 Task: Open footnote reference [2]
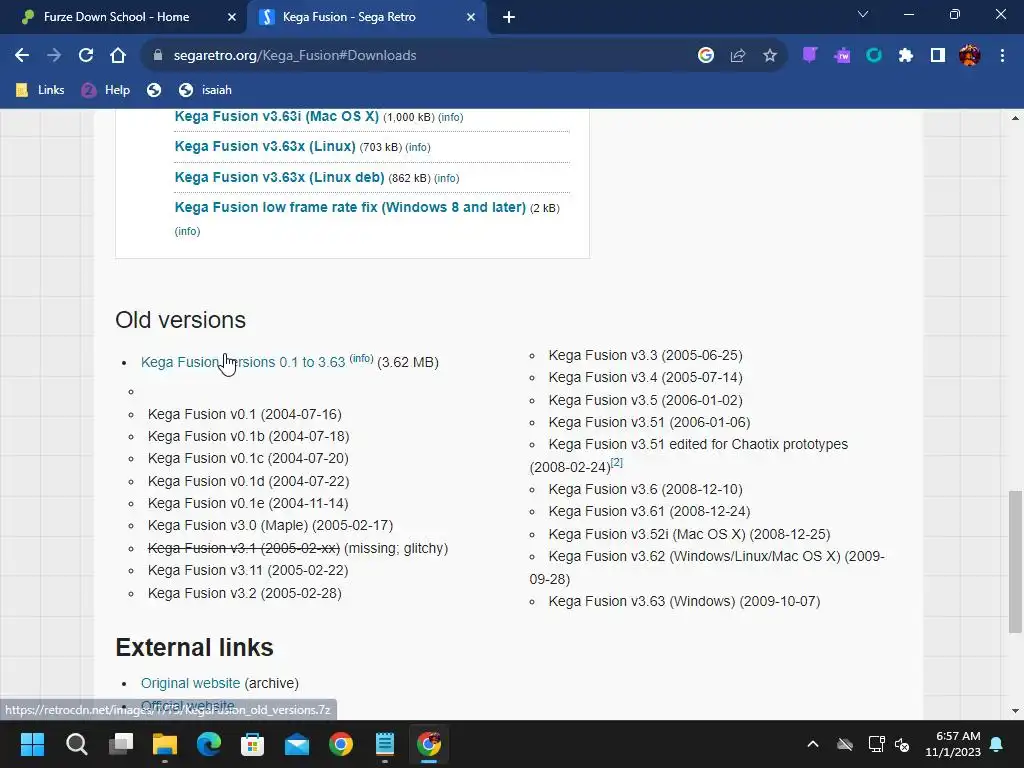tap(616, 462)
